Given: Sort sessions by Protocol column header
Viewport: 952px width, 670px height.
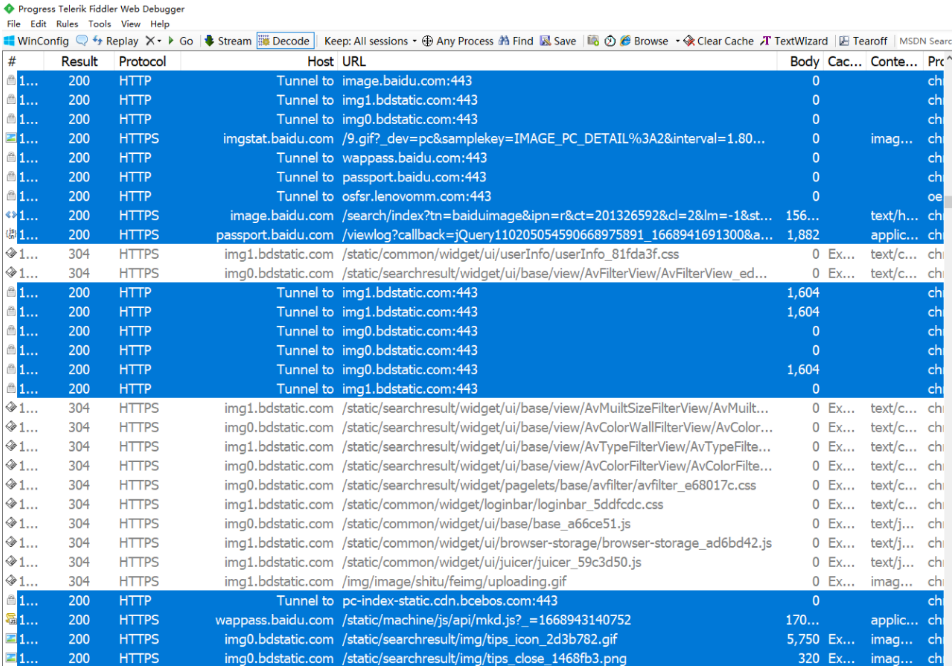Looking at the screenshot, I should point(148,61).
